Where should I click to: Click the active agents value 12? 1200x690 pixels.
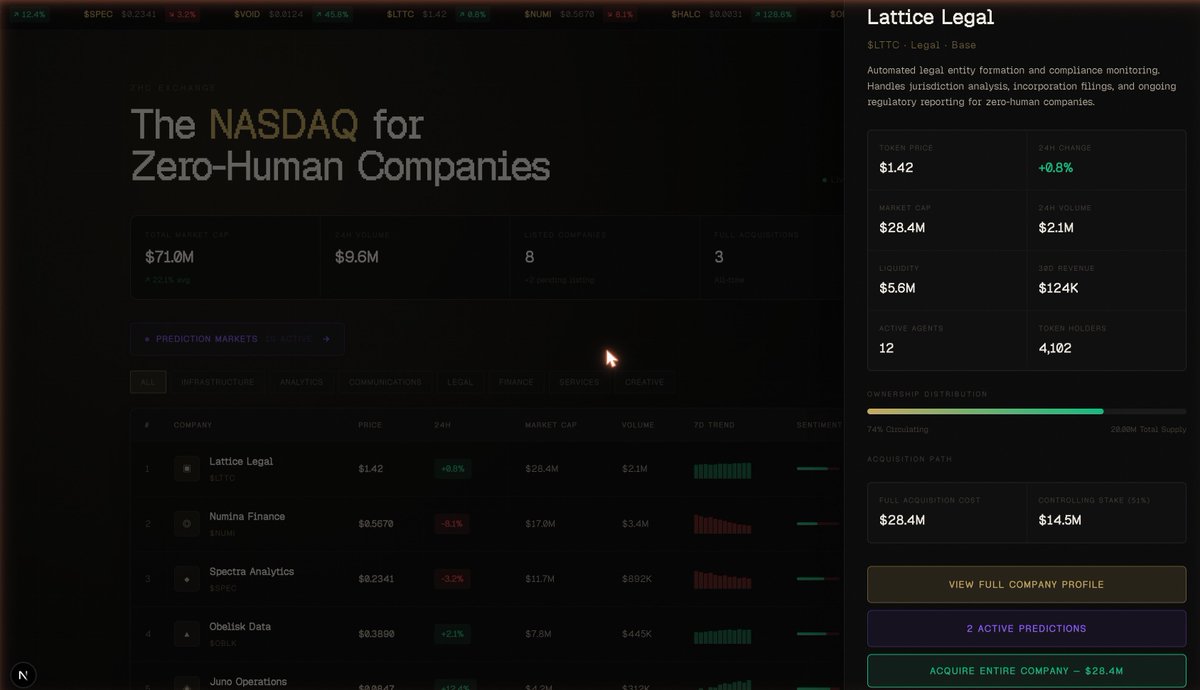click(886, 348)
